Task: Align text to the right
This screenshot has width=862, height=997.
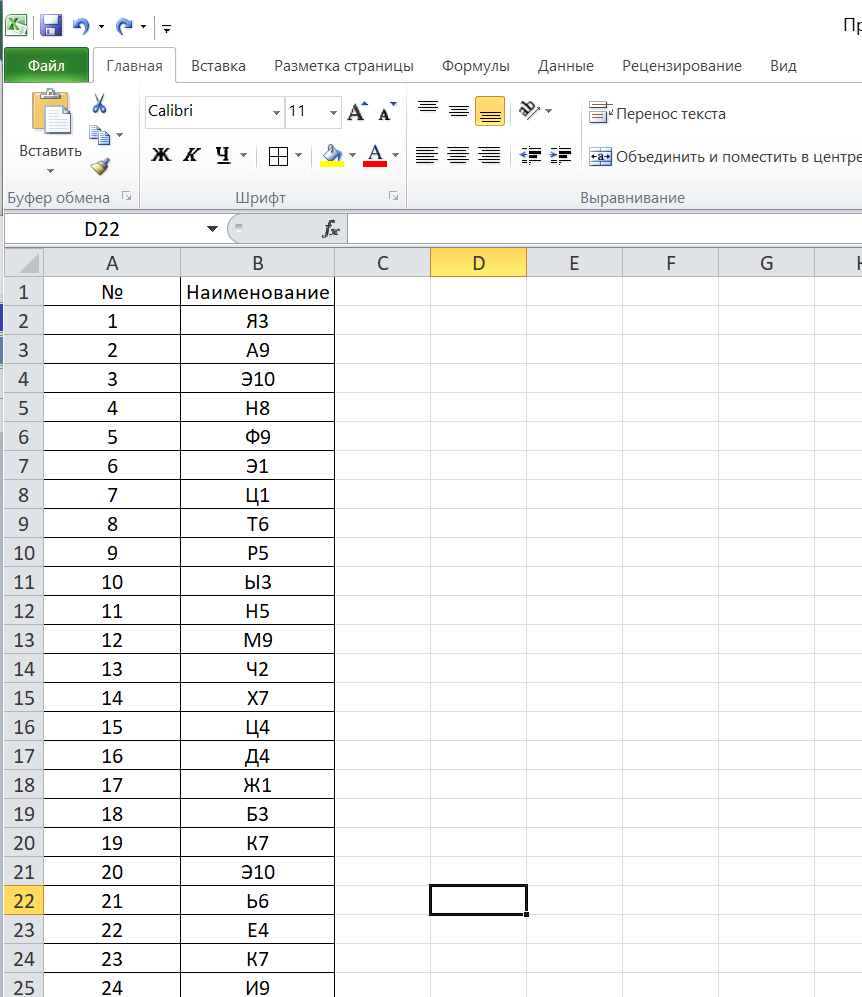Action: click(x=489, y=155)
